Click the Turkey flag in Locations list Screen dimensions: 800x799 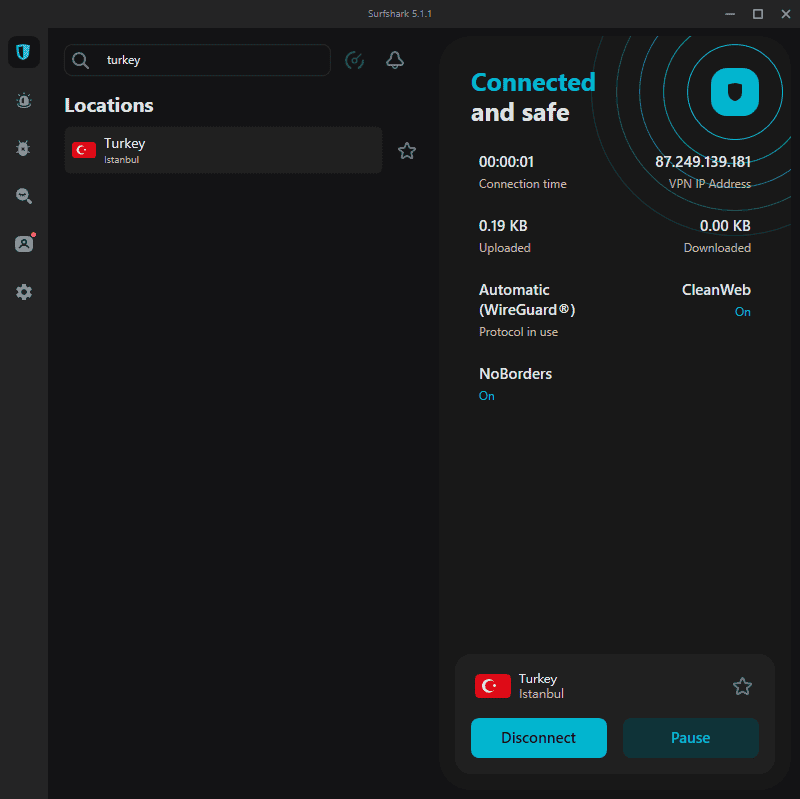(x=84, y=150)
